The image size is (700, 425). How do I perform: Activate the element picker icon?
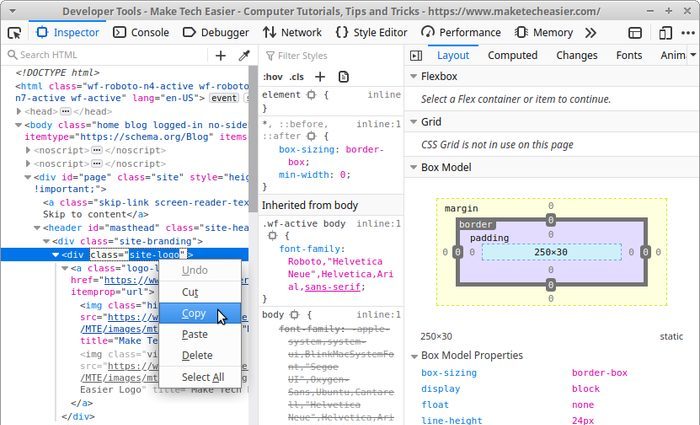point(14,33)
